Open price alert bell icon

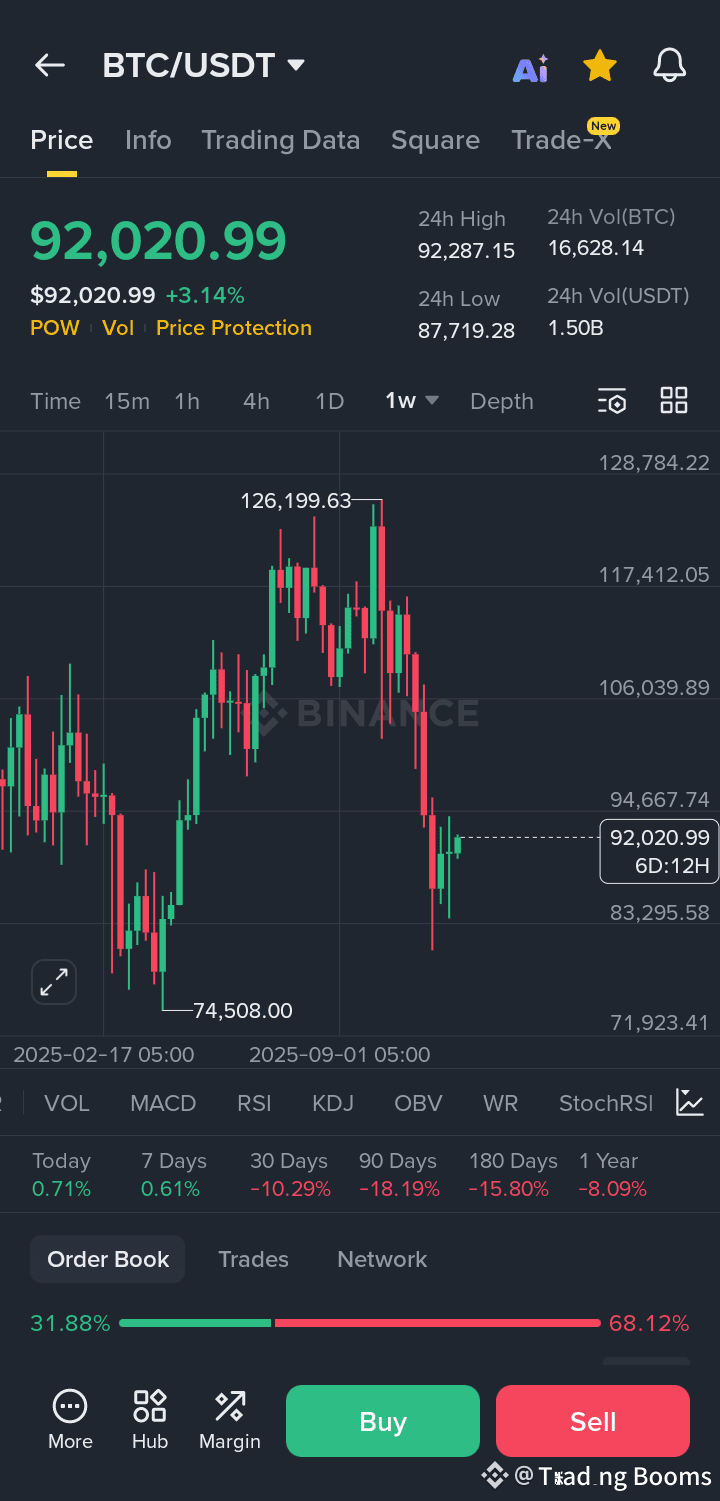670,66
